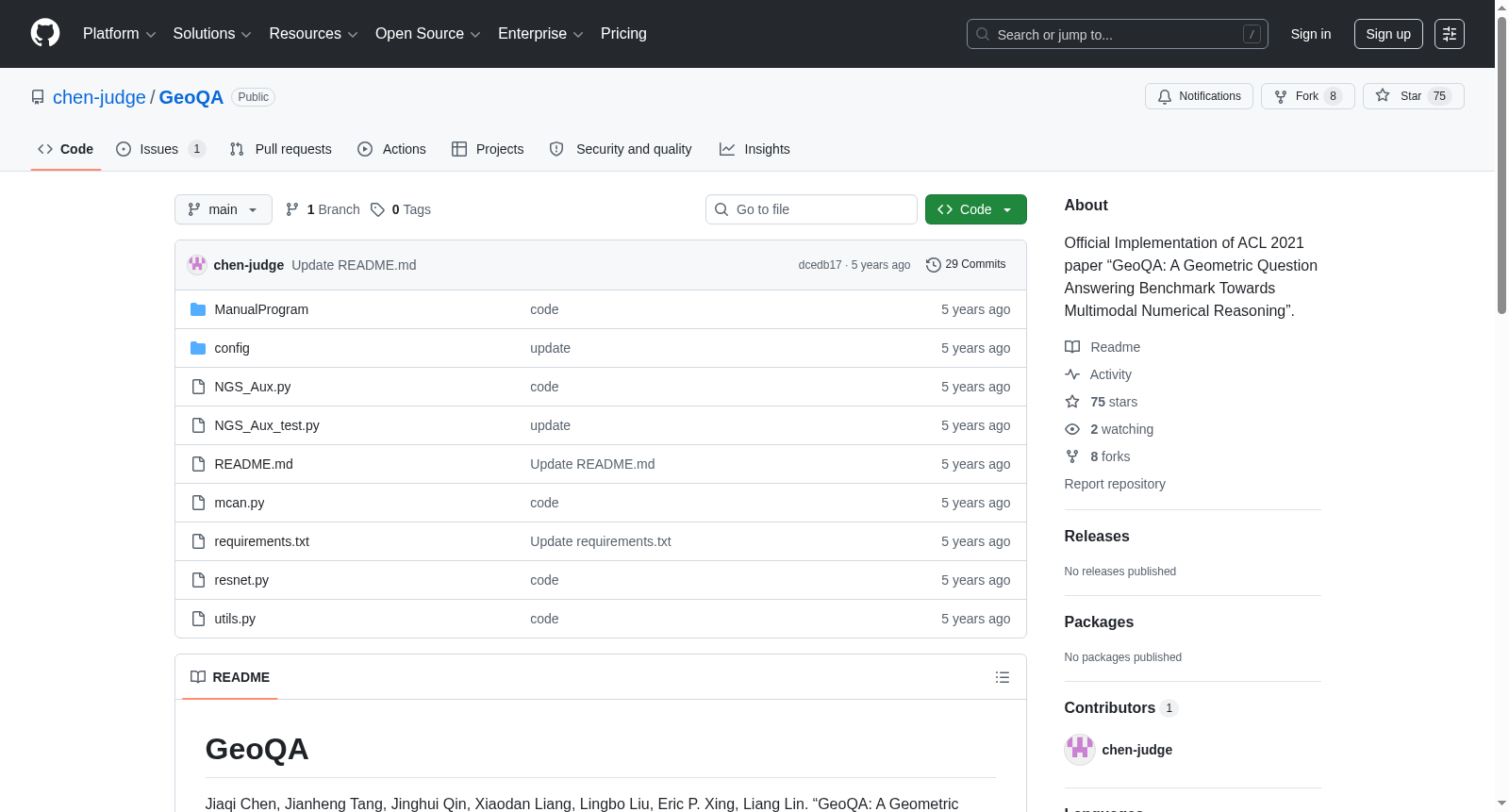Switch to the Issues tab
The width and height of the screenshot is (1509, 812).
160,149
